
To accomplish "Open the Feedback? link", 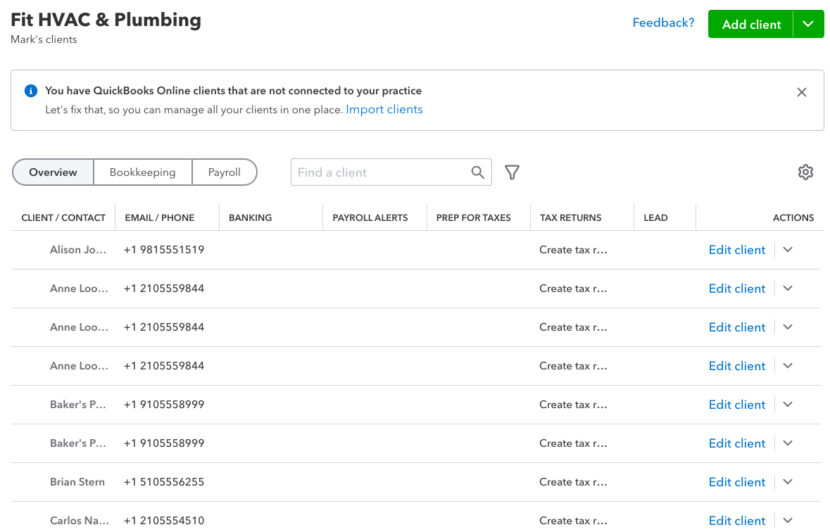I will pyautogui.click(x=663, y=23).
